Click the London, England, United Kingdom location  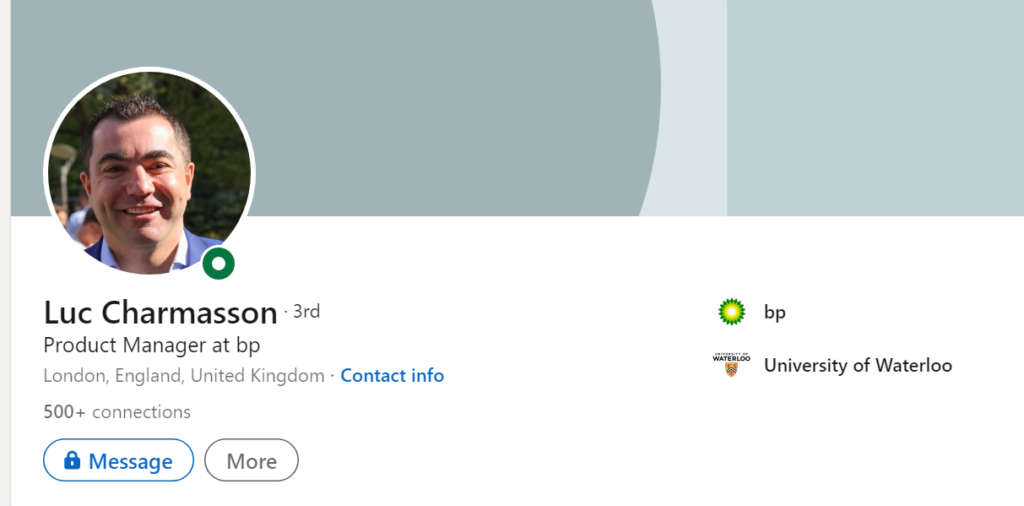coord(184,376)
